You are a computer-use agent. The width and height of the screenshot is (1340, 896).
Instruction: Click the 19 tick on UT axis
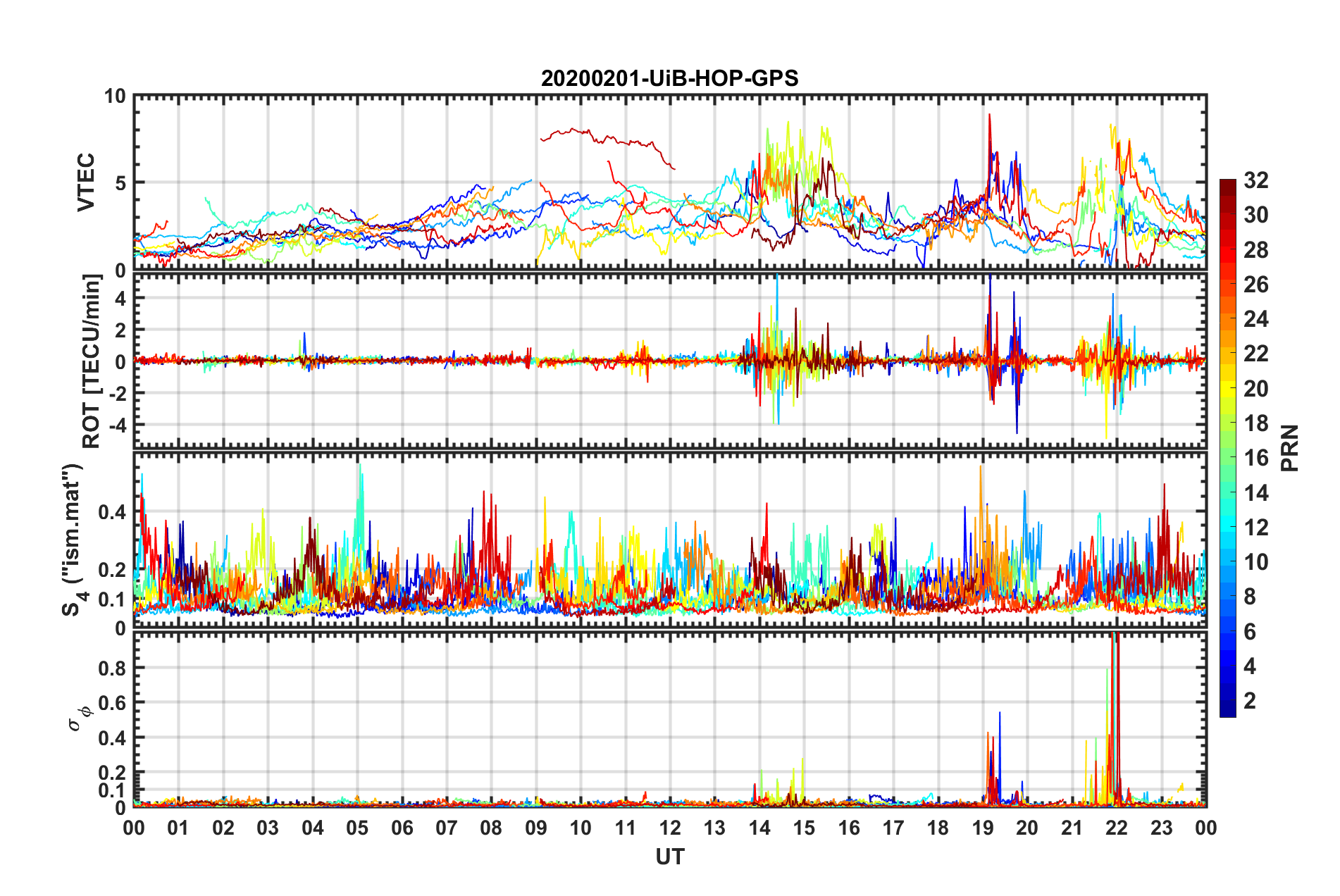(x=983, y=828)
